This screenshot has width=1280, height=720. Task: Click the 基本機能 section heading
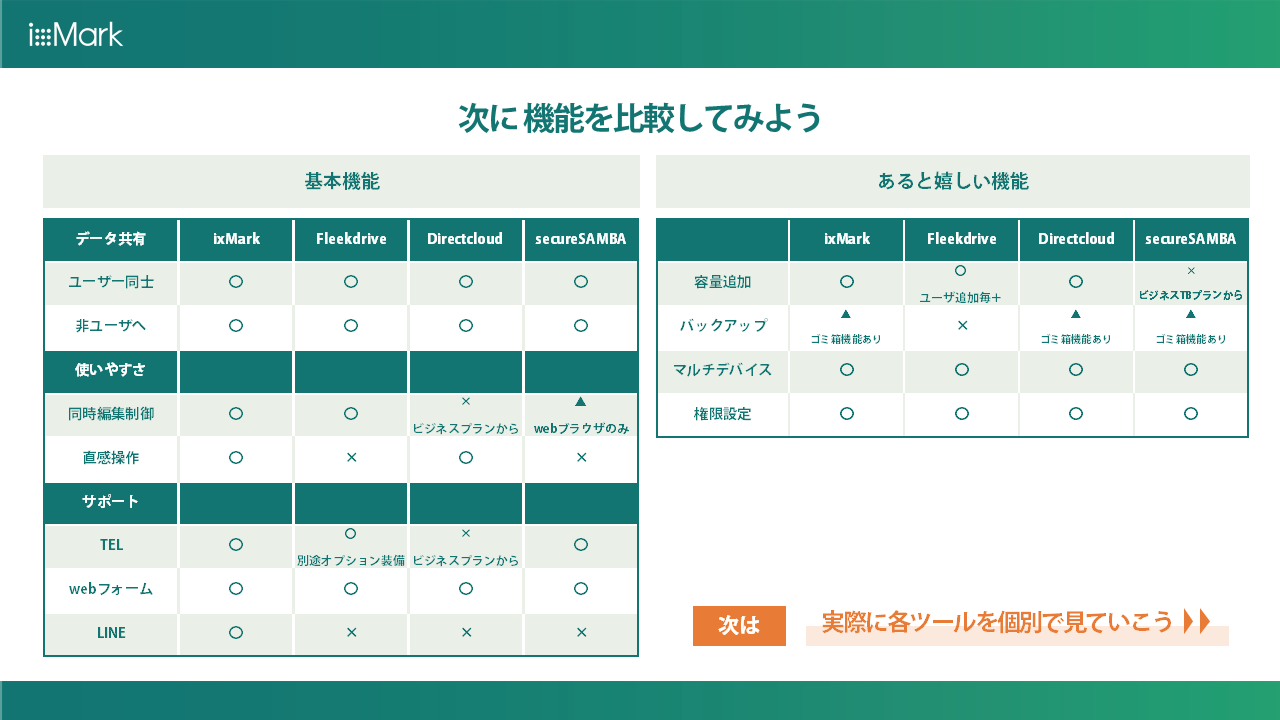coord(341,181)
